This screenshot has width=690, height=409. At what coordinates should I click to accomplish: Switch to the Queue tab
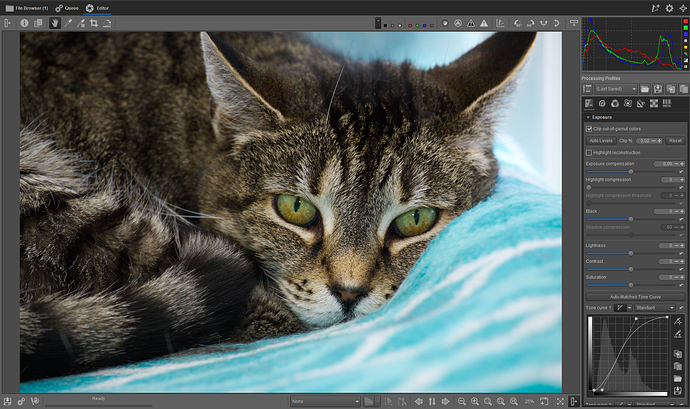[x=67, y=7]
